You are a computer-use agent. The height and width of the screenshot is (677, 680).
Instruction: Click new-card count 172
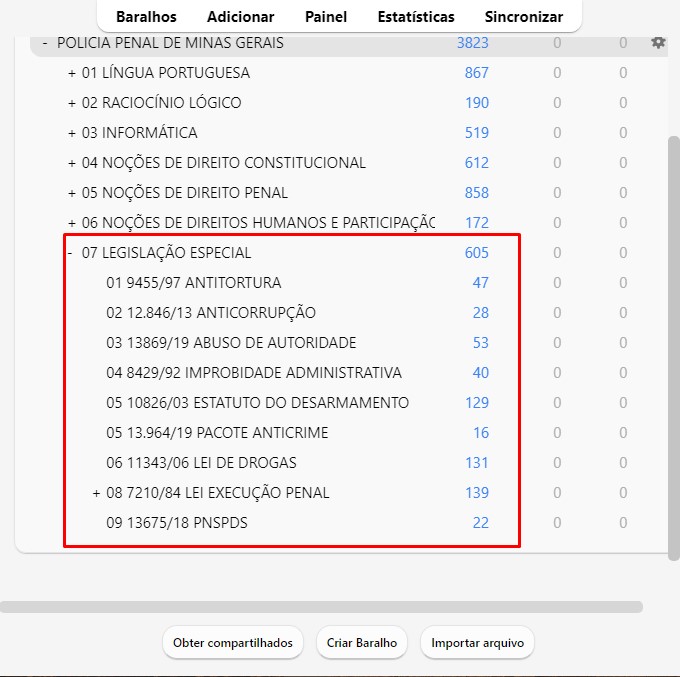(x=477, y=223)
